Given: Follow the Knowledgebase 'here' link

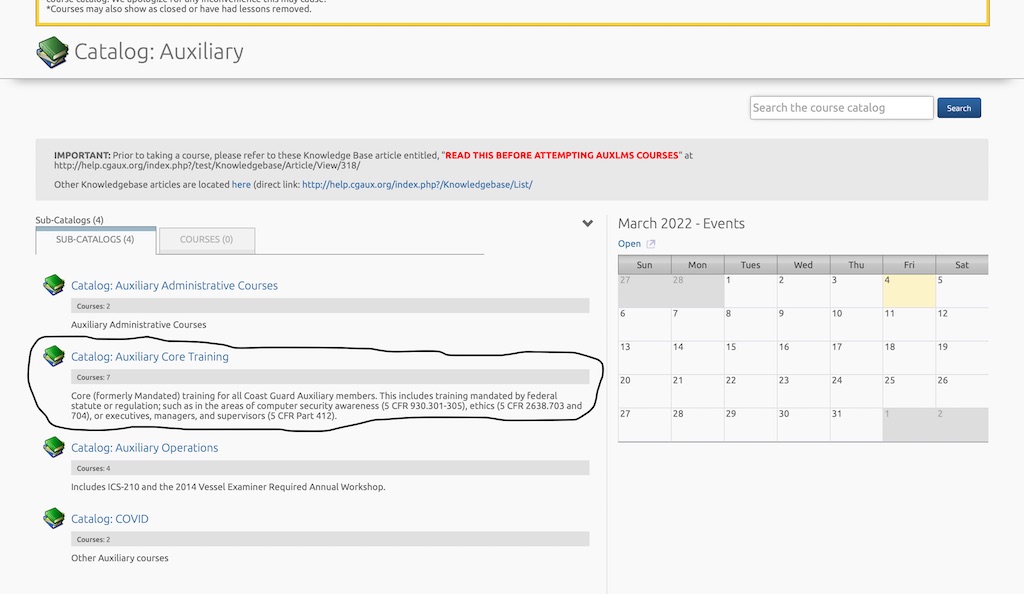Looking at the screenshot, I should [x=241, y=185].
